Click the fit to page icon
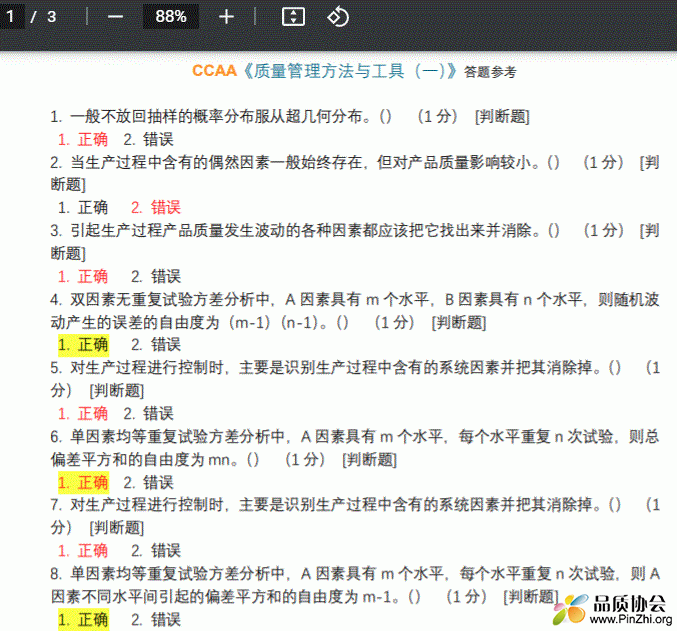Screen dimensions: 677x631 293,17
